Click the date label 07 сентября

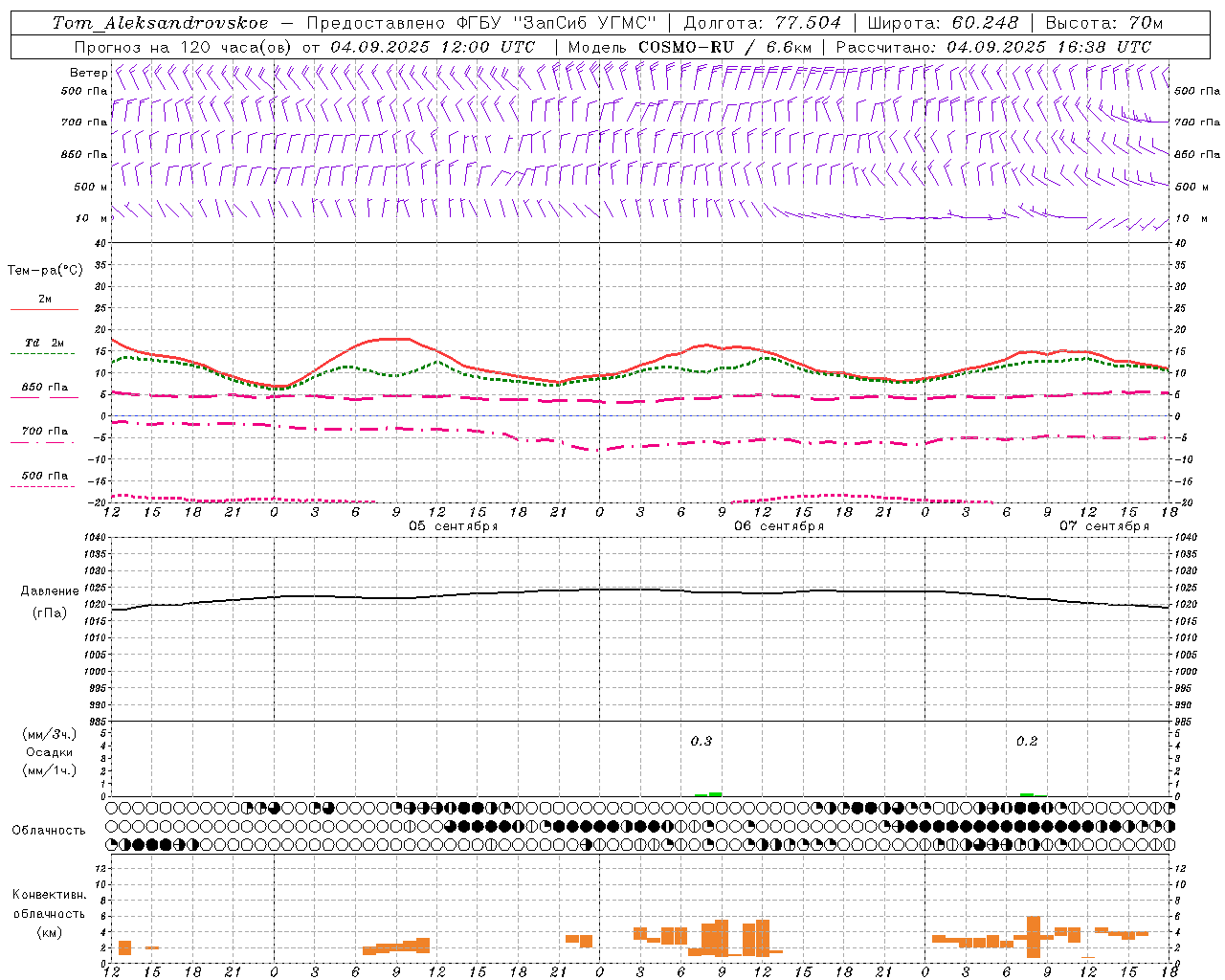[1103, 526]
